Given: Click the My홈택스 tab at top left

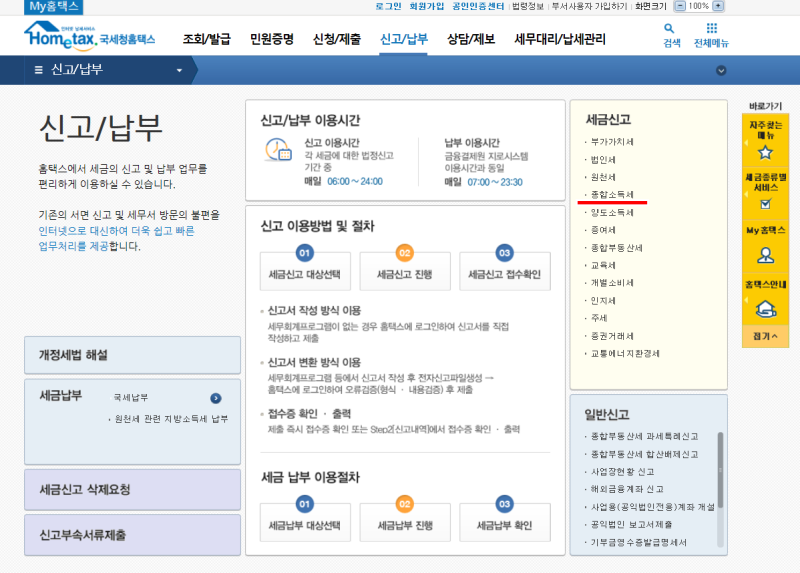Looking at the screenshot, I should pyautogui.click(x=53, y=7).
